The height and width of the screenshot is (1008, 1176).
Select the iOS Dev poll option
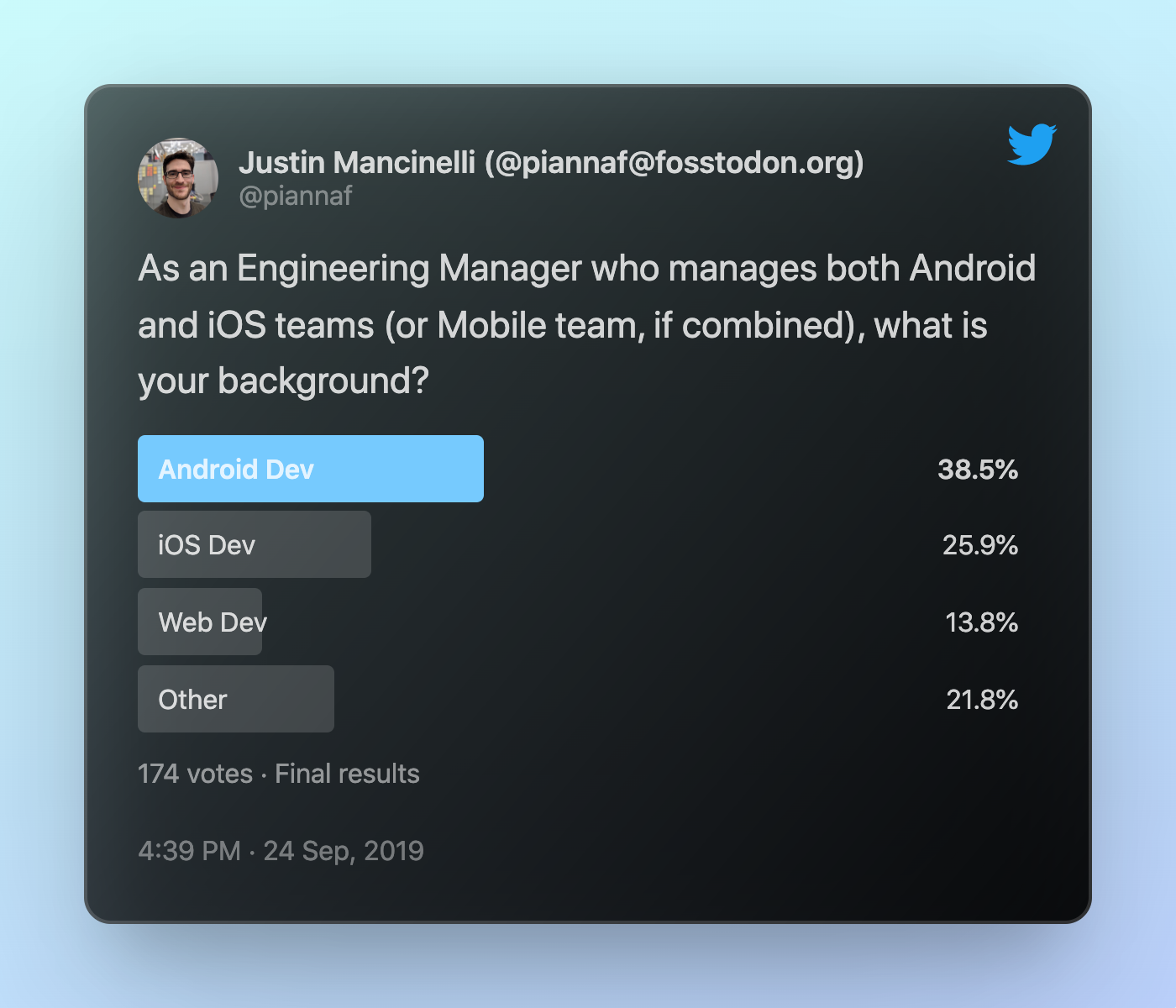[x=255, y=544]
